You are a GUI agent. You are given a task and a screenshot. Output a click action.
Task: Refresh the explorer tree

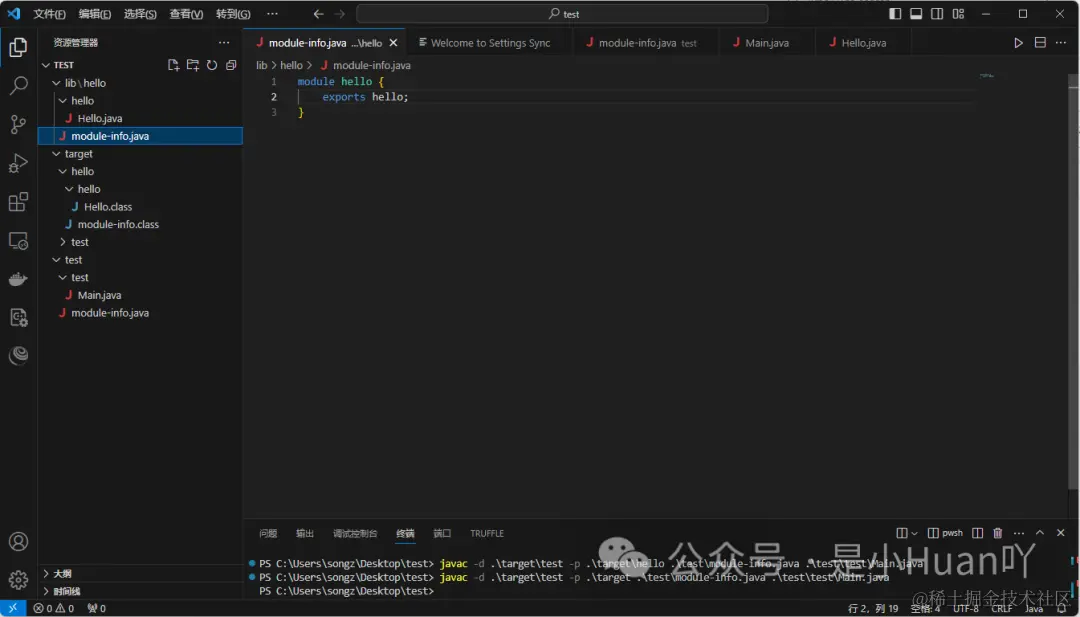(x=212, y=65)
